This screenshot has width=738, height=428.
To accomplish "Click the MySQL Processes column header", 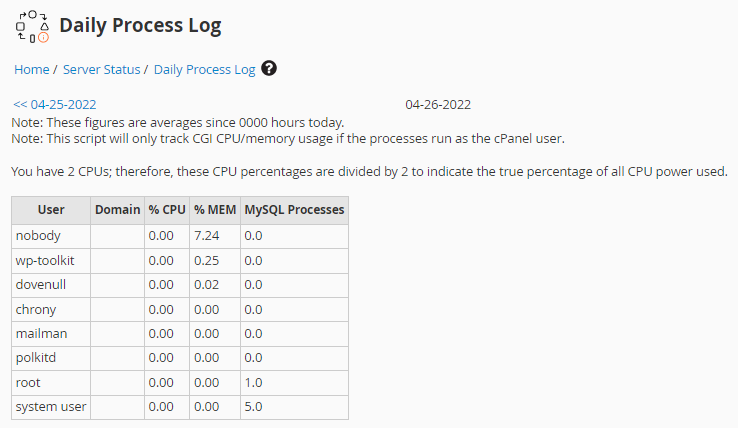I will tap(294, 210).
